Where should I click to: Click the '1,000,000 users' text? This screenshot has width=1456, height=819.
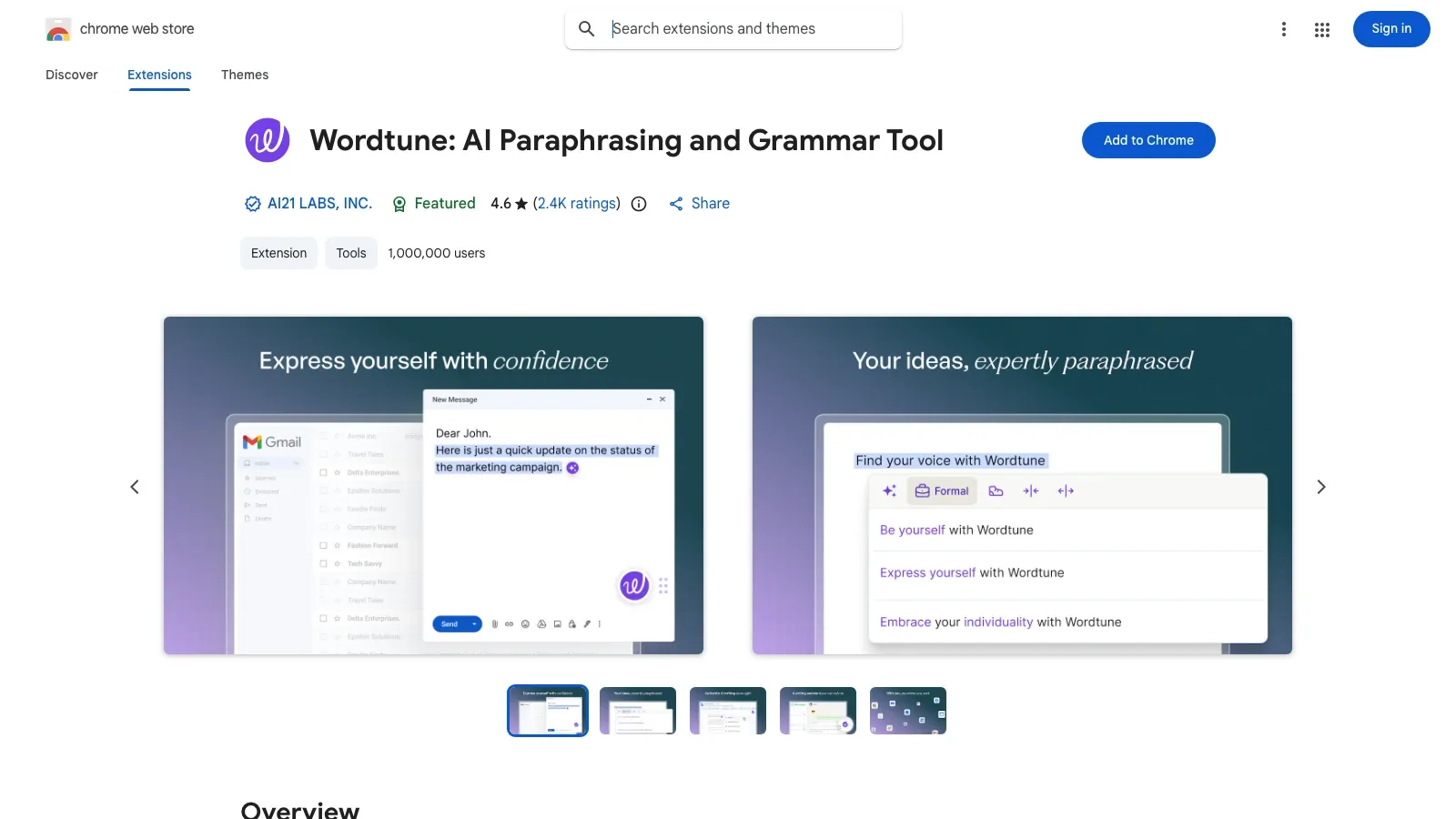(x=437, y=253)
